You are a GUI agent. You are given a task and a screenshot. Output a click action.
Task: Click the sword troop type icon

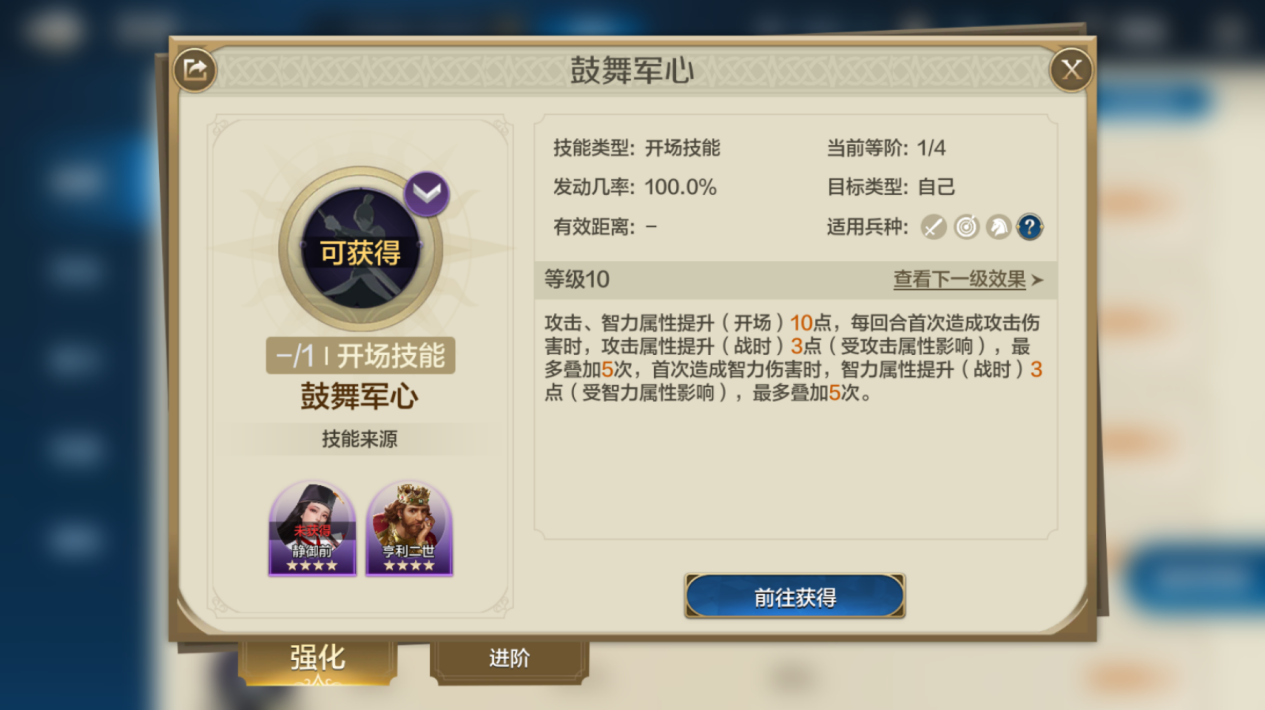933,227
